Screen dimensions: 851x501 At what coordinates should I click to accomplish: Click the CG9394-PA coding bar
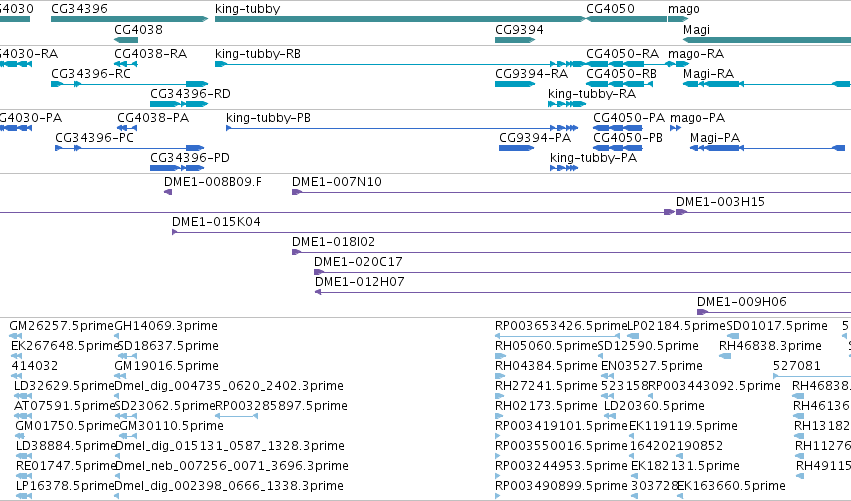(x=517, y=148)
